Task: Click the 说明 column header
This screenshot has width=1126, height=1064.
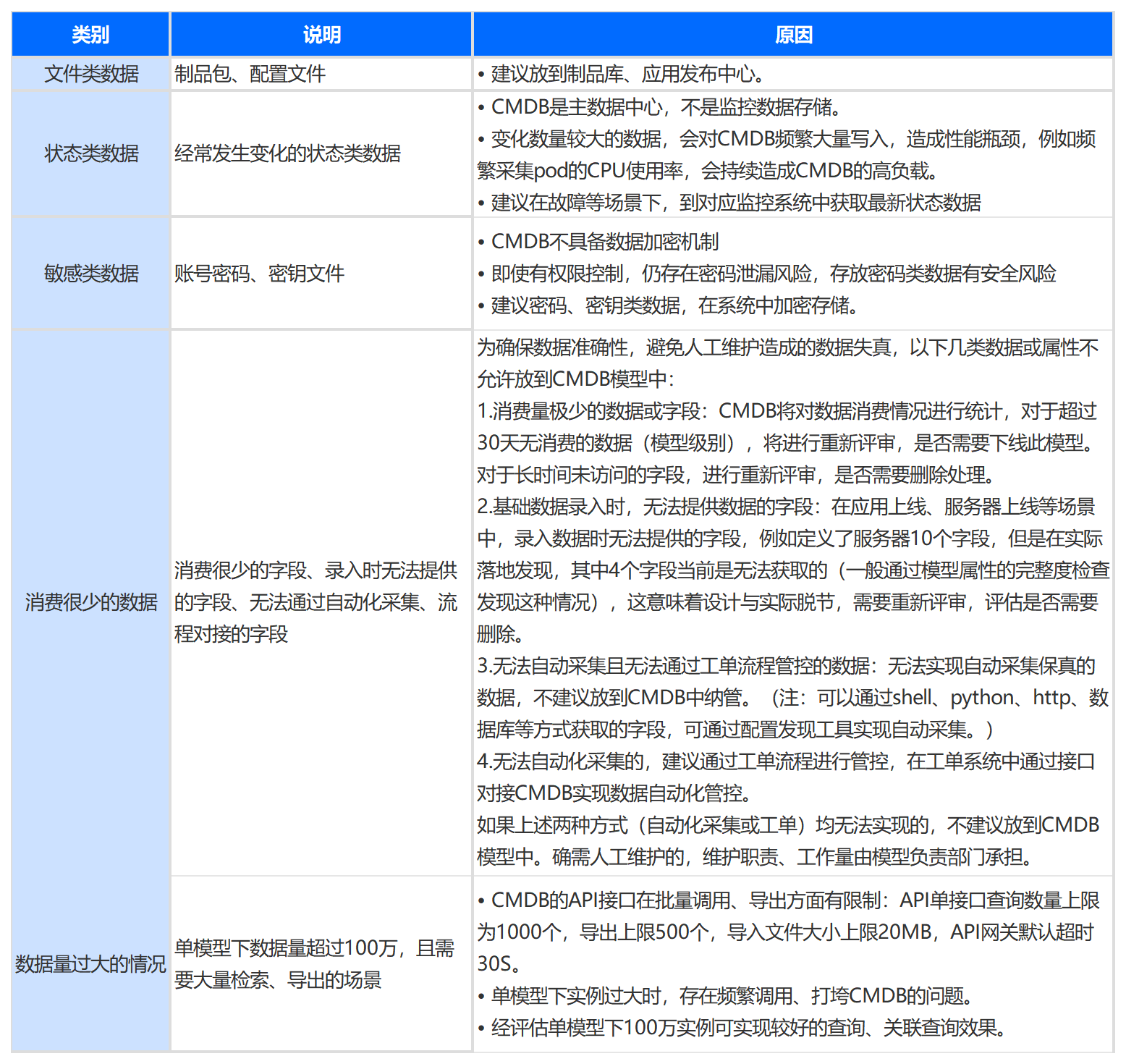Action: tap(321, 34)
